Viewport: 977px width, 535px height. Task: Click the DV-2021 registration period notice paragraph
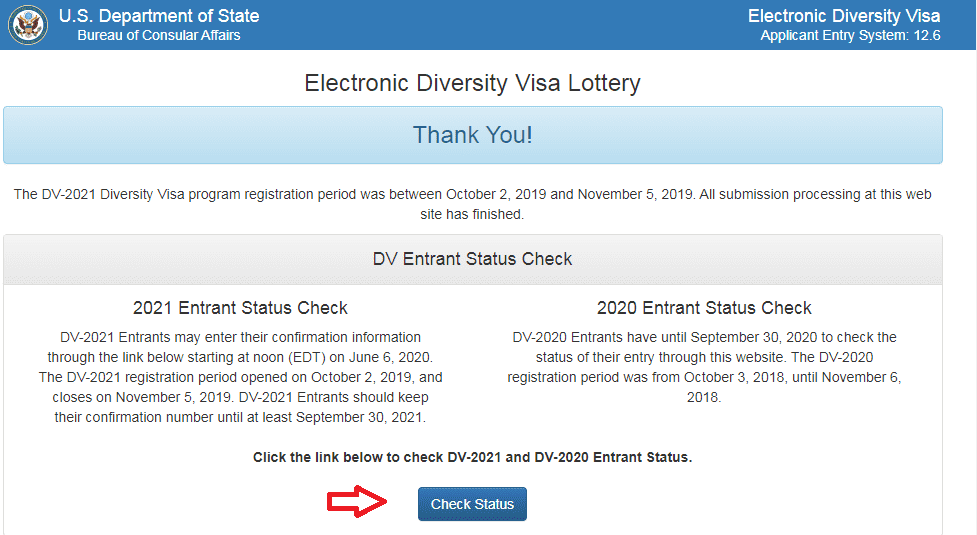472,204
